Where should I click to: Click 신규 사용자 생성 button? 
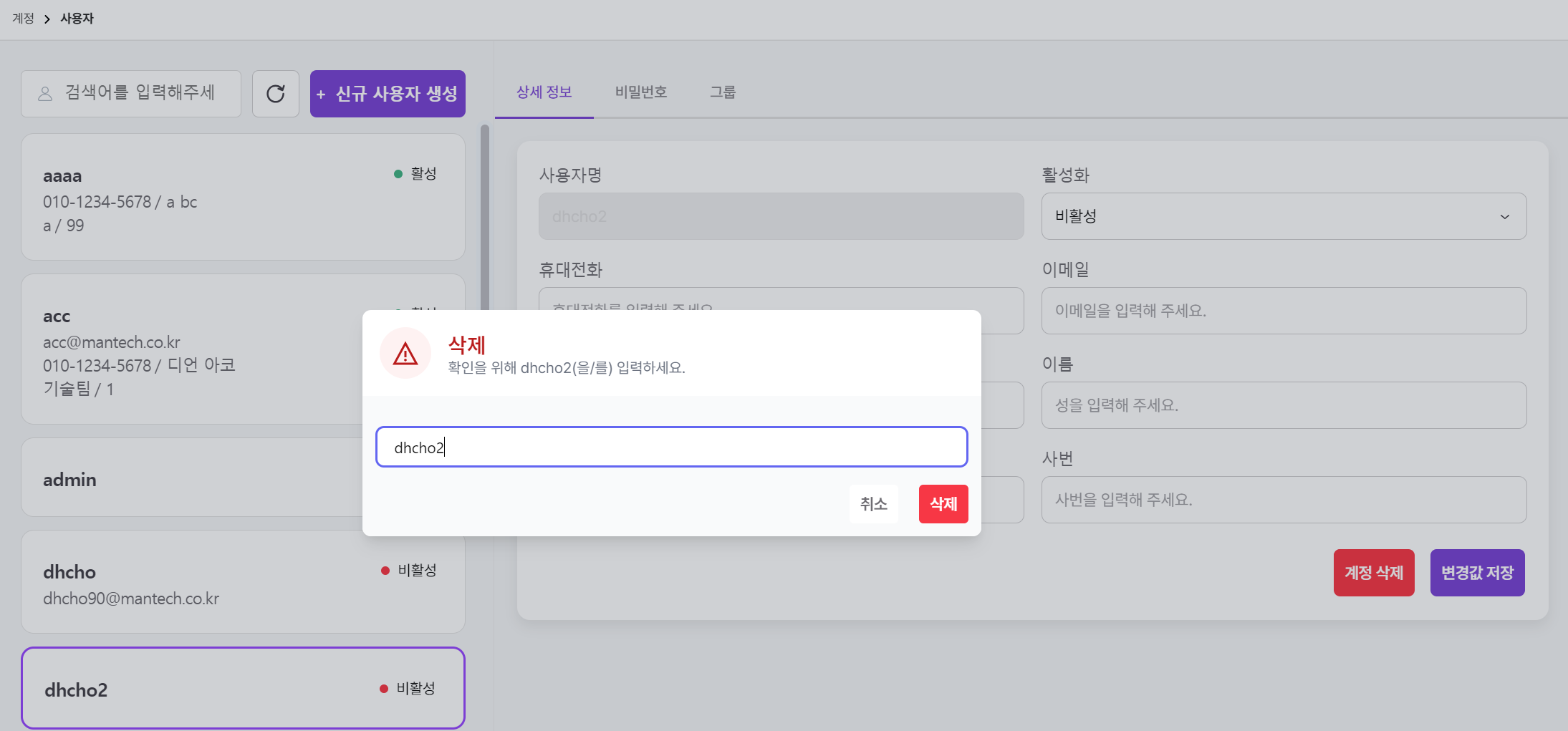(388, 94)
